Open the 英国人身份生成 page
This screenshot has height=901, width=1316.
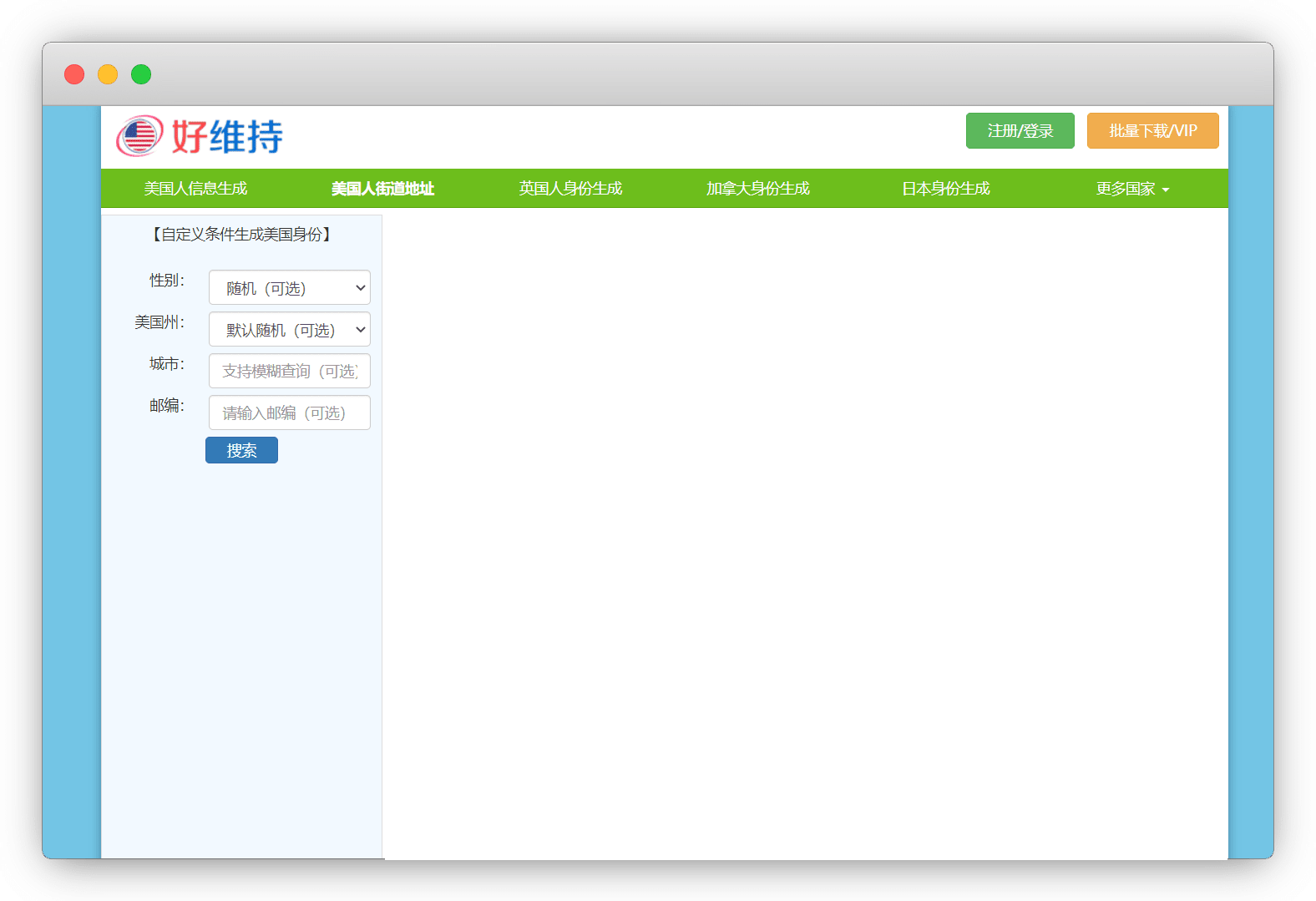coord(570,189)
